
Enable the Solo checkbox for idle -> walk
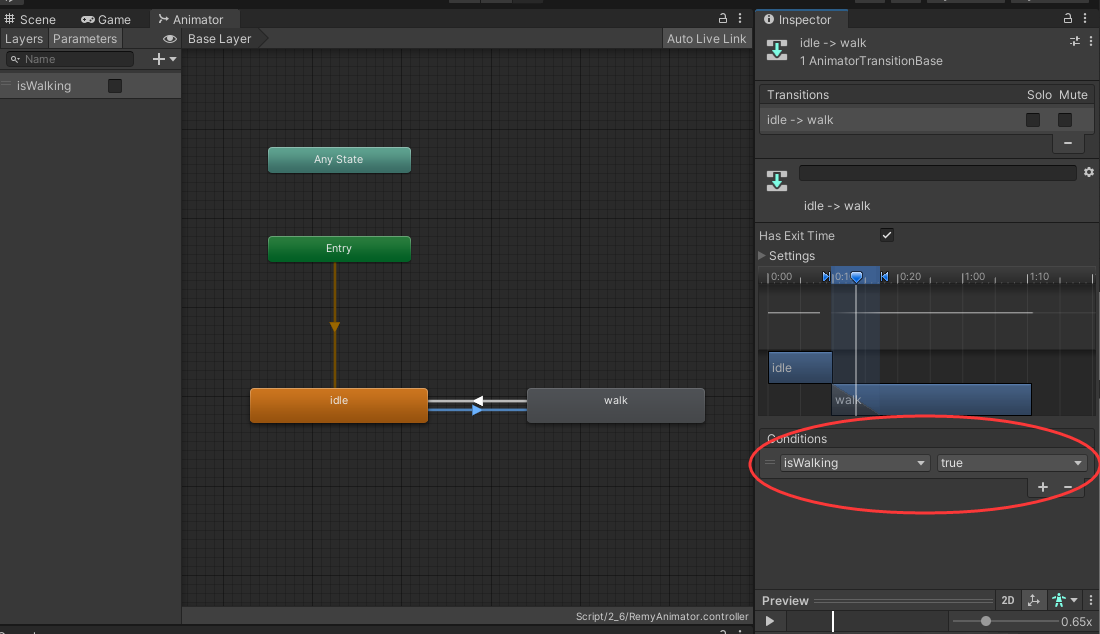1033,120
